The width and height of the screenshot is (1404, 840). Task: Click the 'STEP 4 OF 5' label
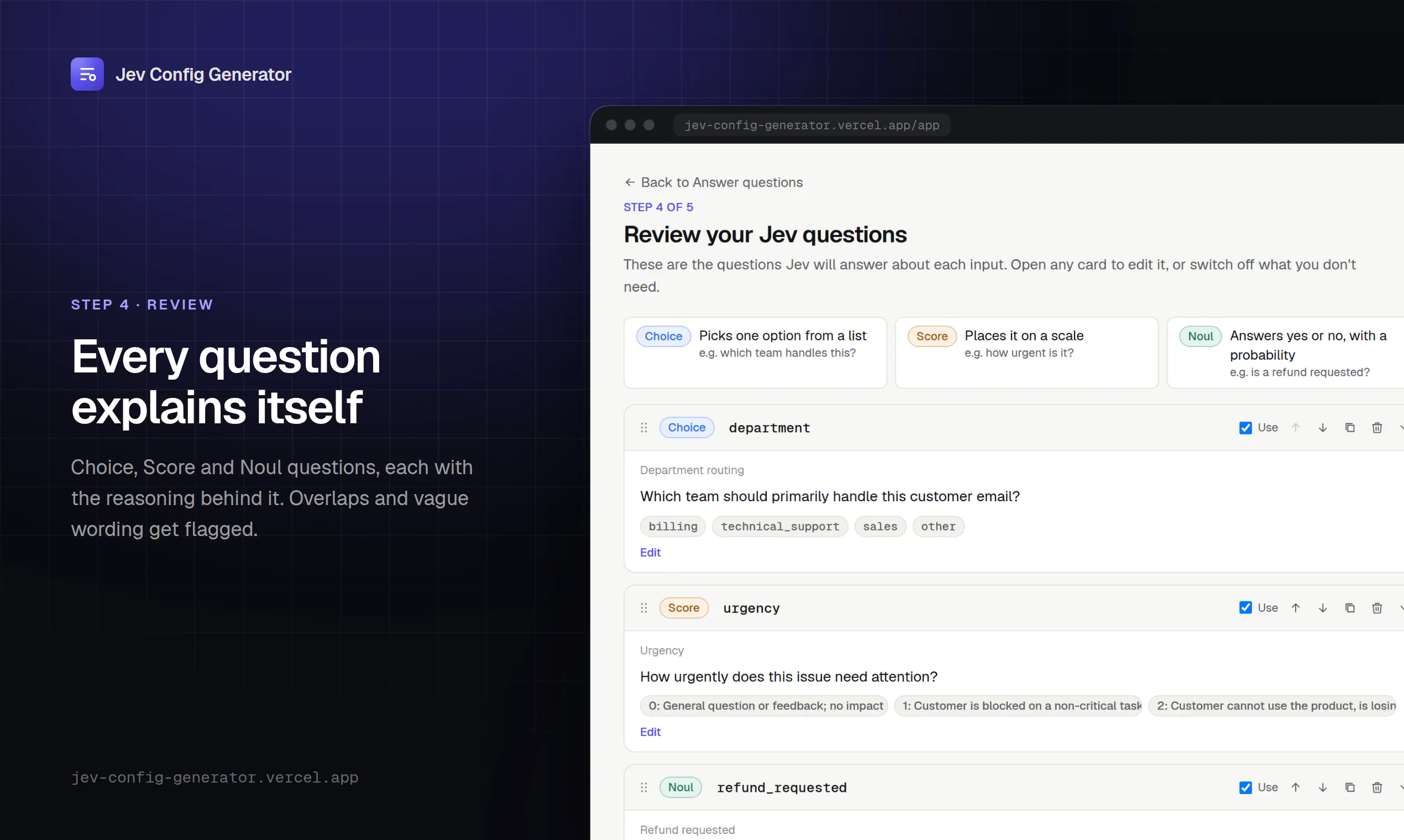(658, 207)
